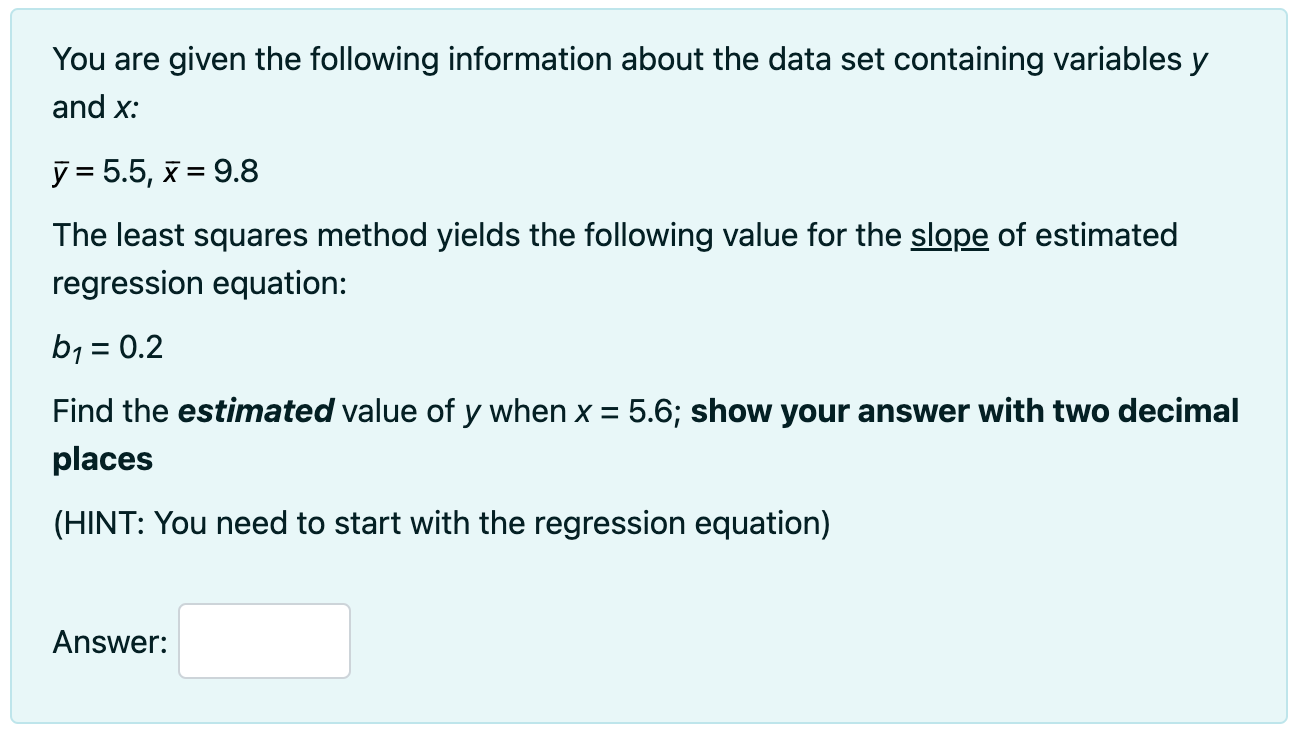Click empty area beside the answer box
Viewport: 1304px width, 732px height.
point(800,641)
